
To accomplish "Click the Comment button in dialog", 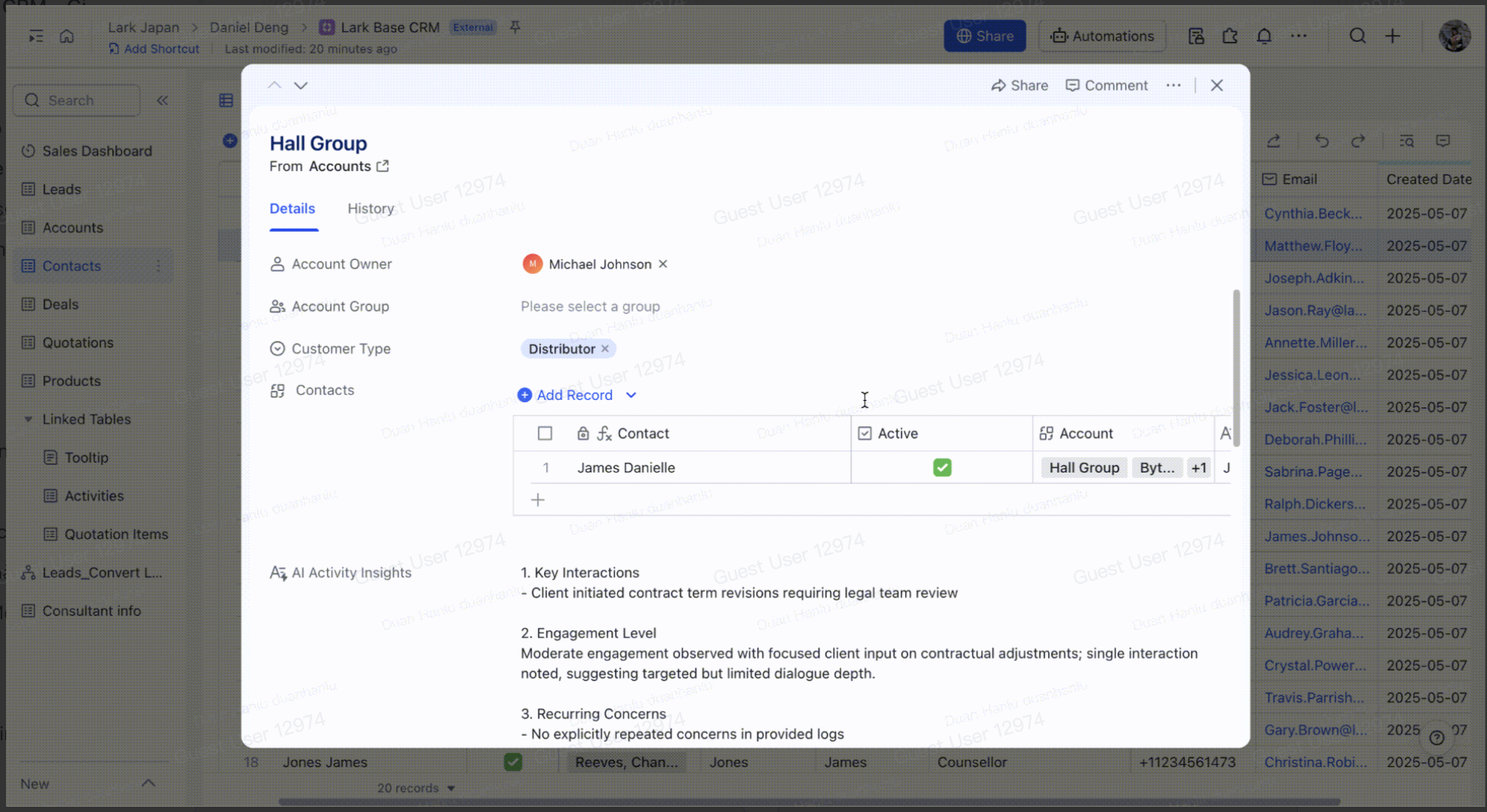I will [1106, 85].
